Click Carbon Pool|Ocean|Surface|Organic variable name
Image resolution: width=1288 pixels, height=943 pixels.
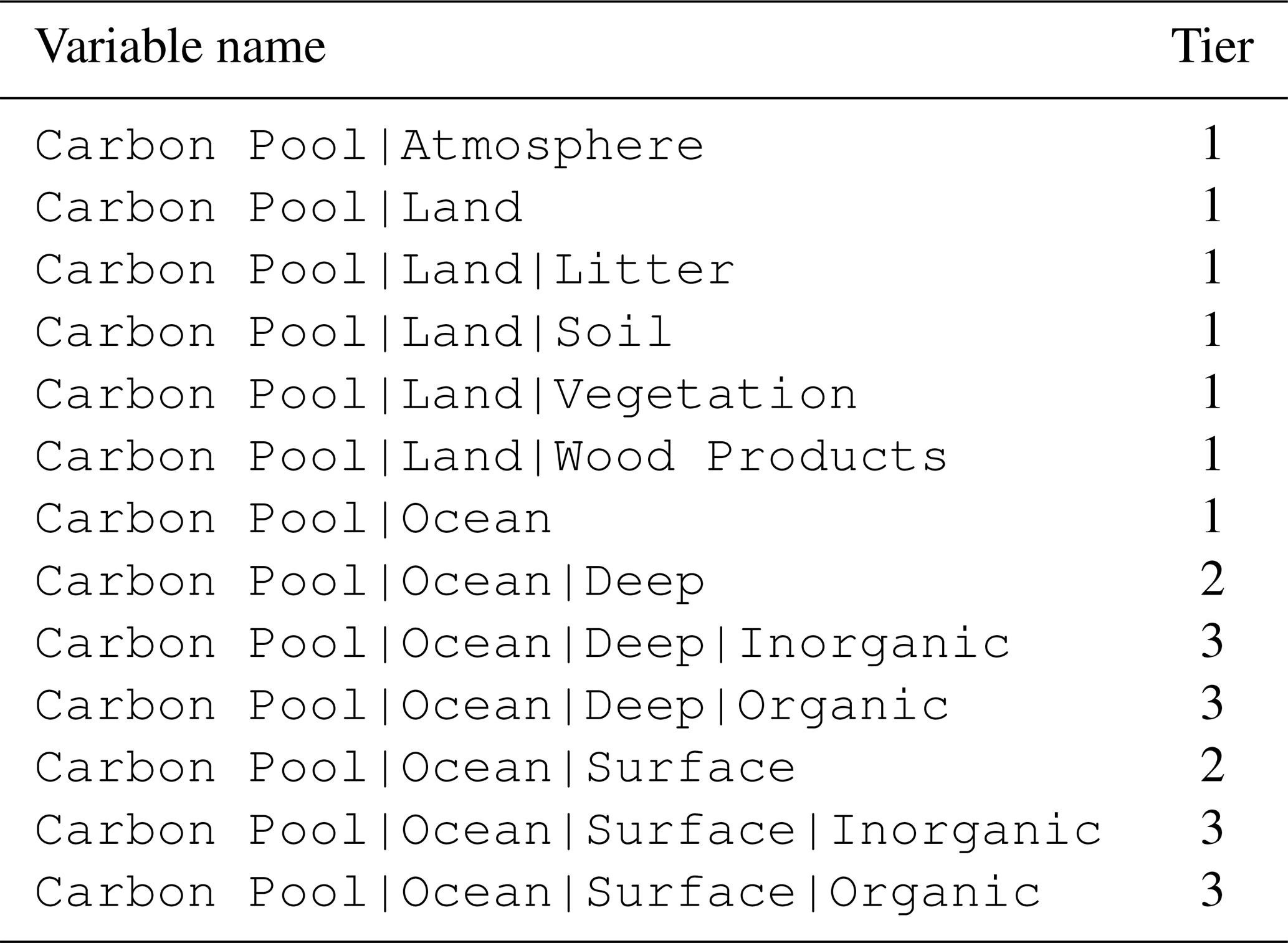(x=538, y=893)
